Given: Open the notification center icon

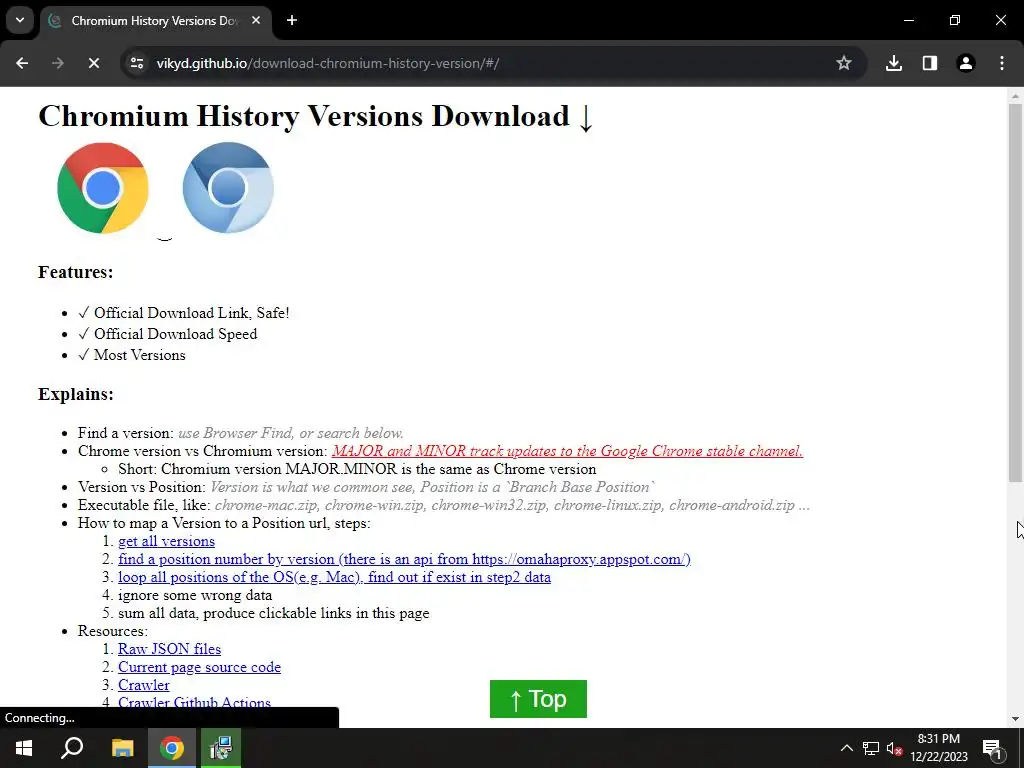Looking at the screenshot, I should click(x=992, y=749).
